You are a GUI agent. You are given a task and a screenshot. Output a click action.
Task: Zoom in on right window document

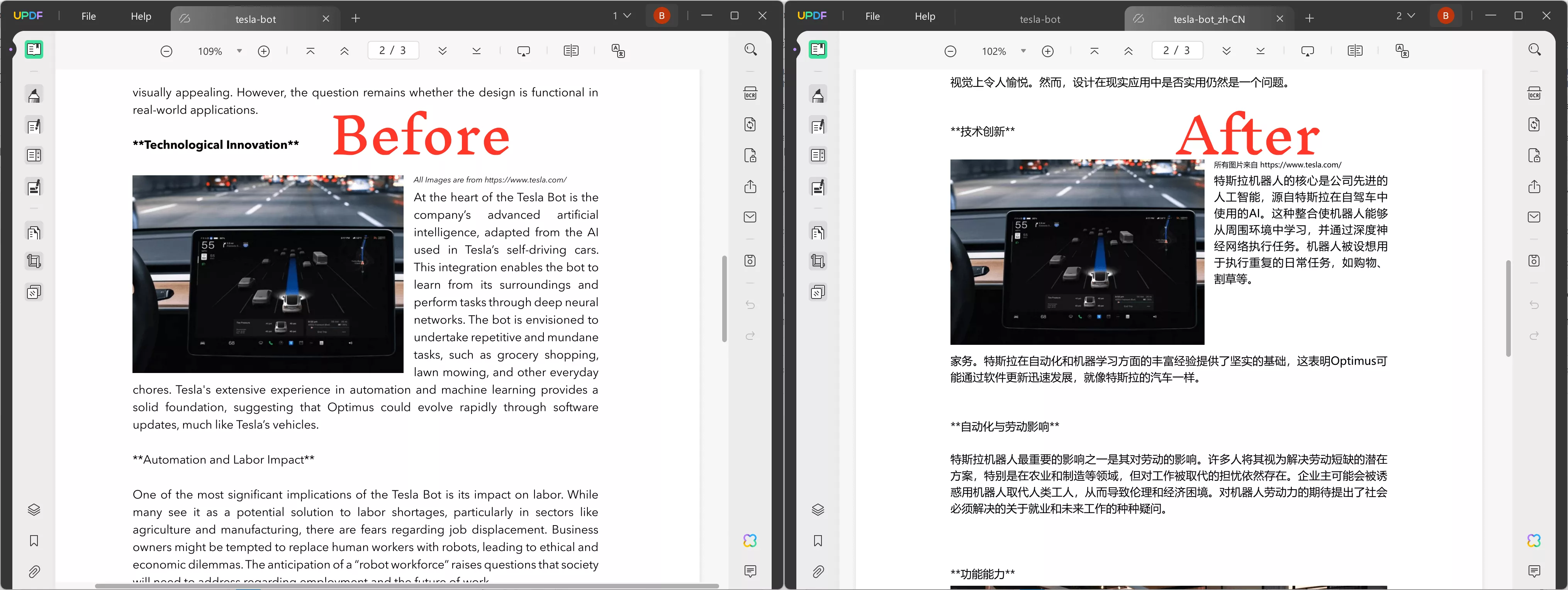click(1047, 51)
